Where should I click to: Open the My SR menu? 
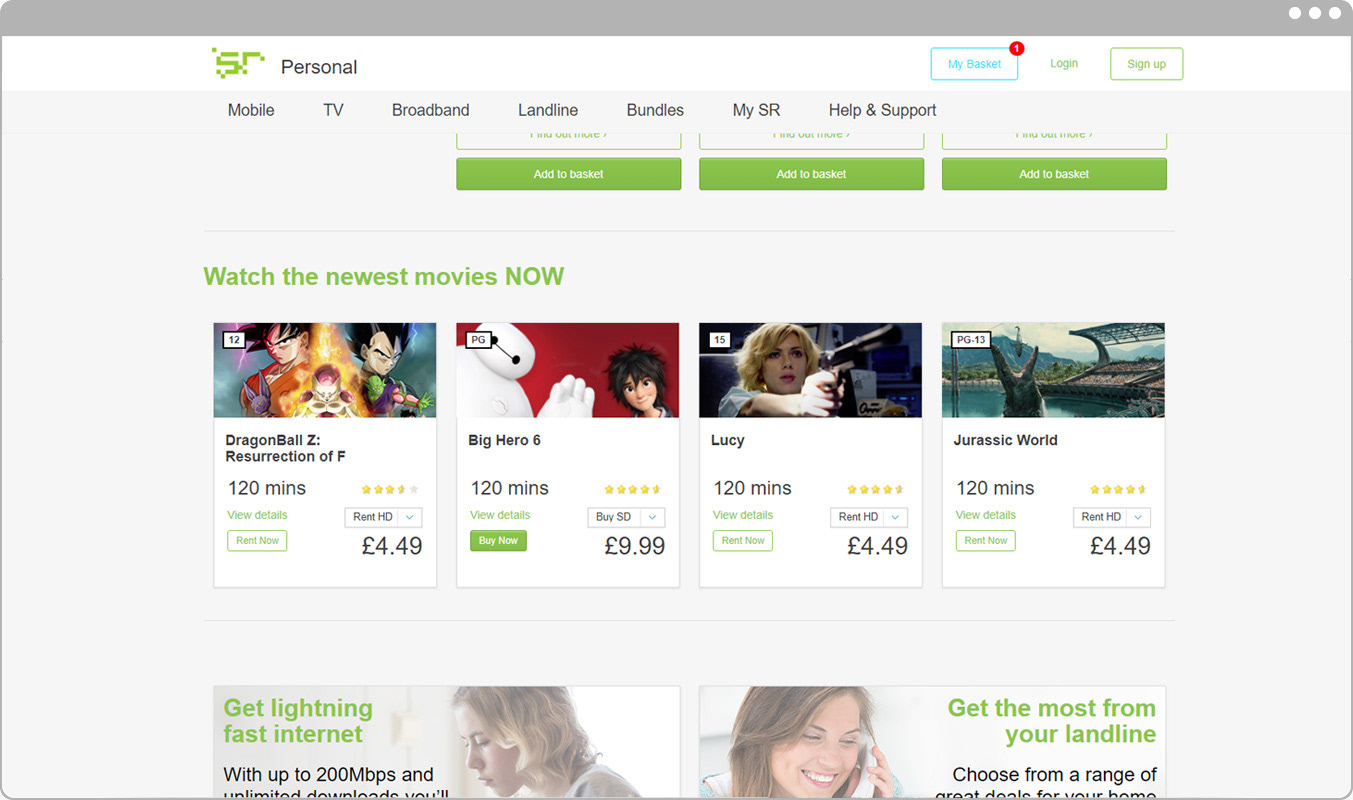tap(756, 110)
